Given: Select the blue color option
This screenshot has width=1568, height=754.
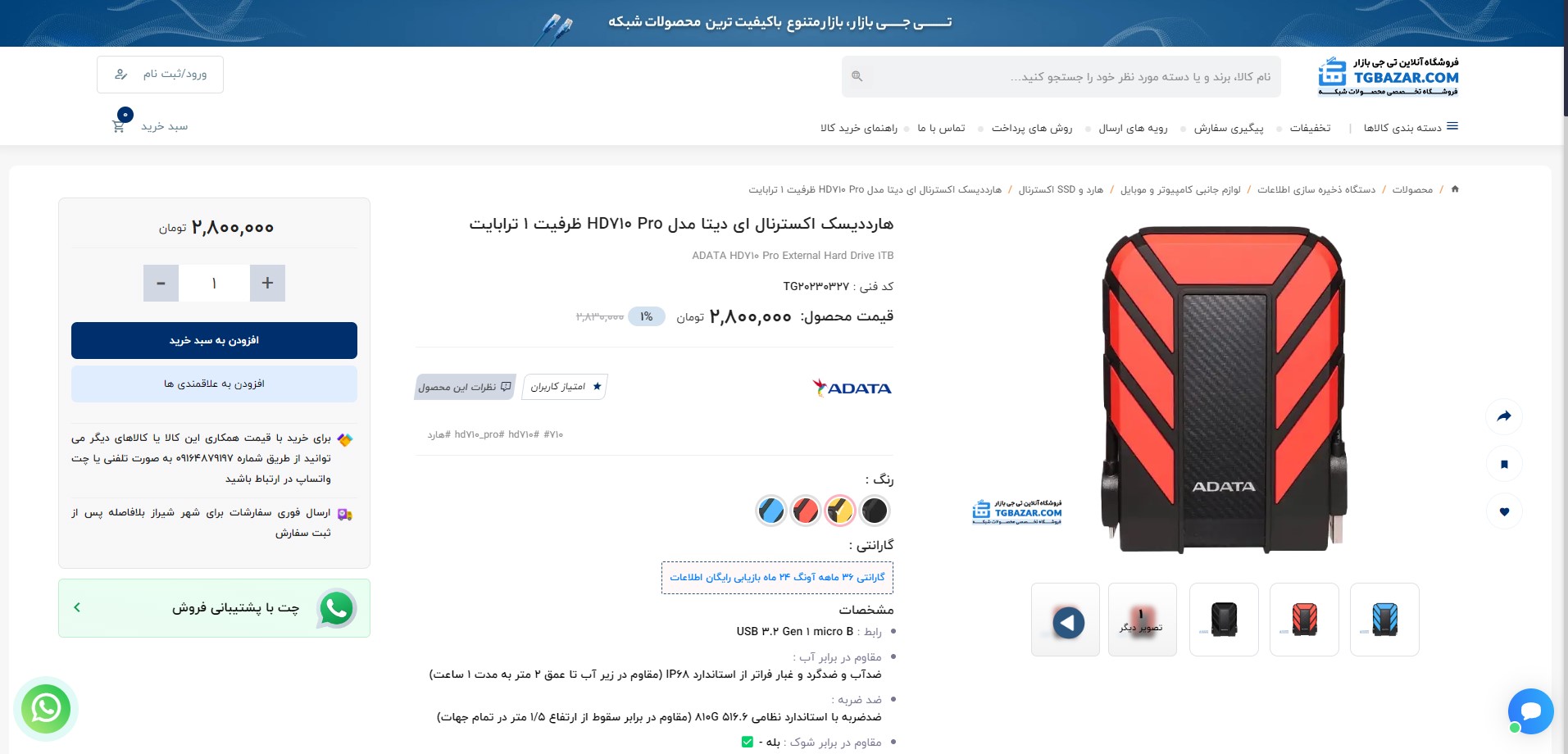Looking at the screenshot, I should (771, 511).
